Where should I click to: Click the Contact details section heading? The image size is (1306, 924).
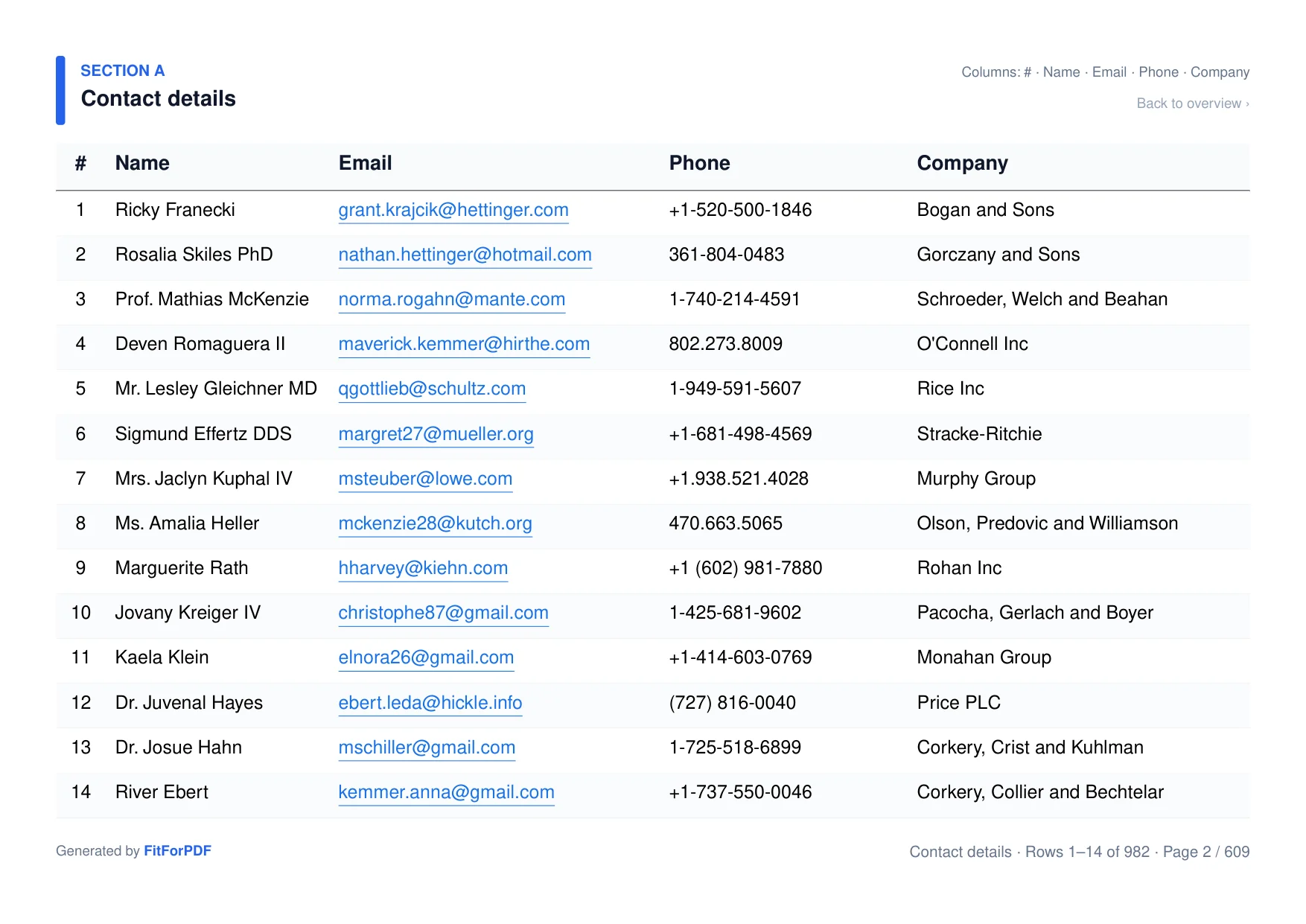click(158, 98)
